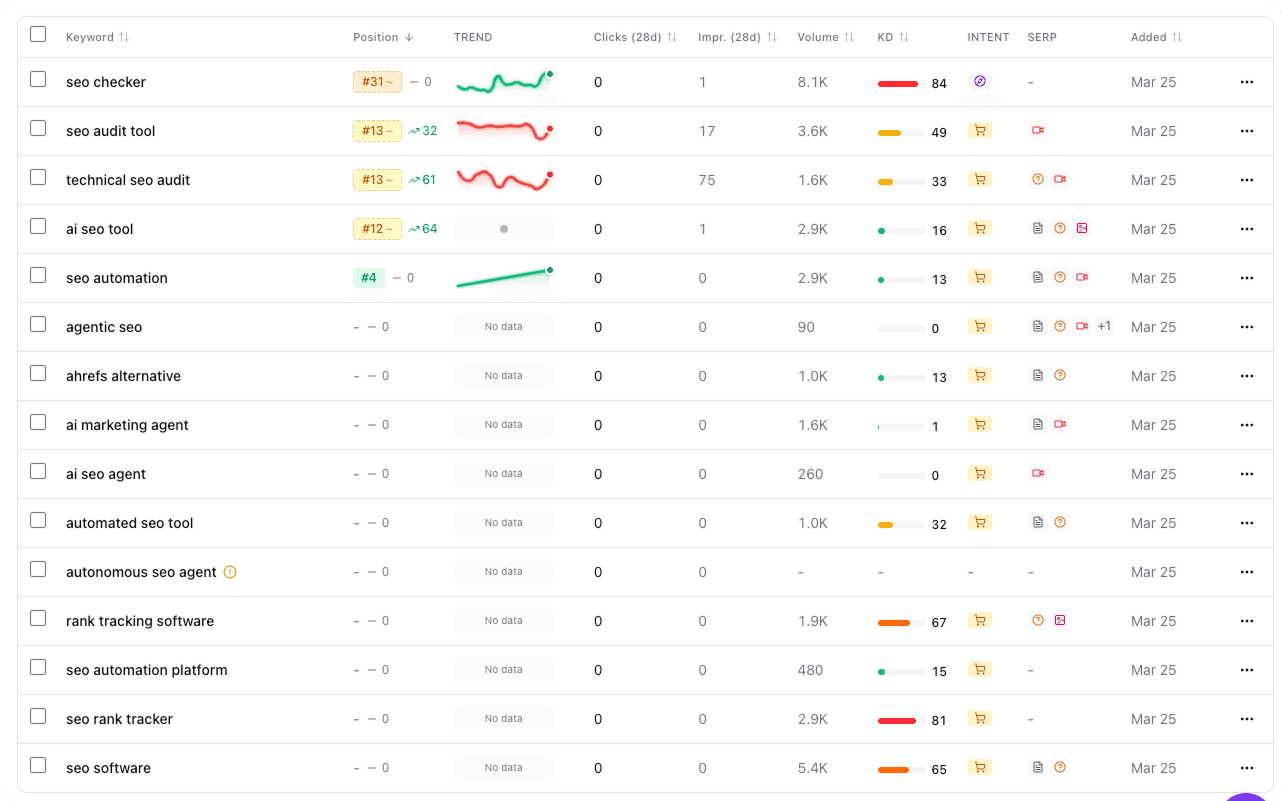Click the featured snippet document icon for "ai seo tool"
Viewport: 1282px width, 801px height.
pos(1037,228)
